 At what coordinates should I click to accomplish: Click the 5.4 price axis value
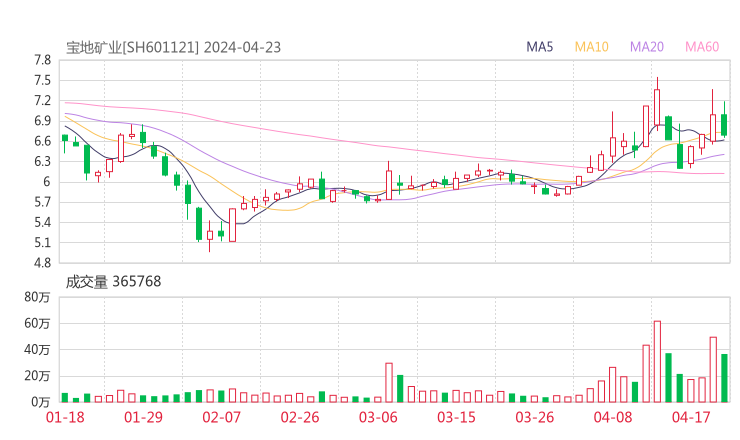42,222
